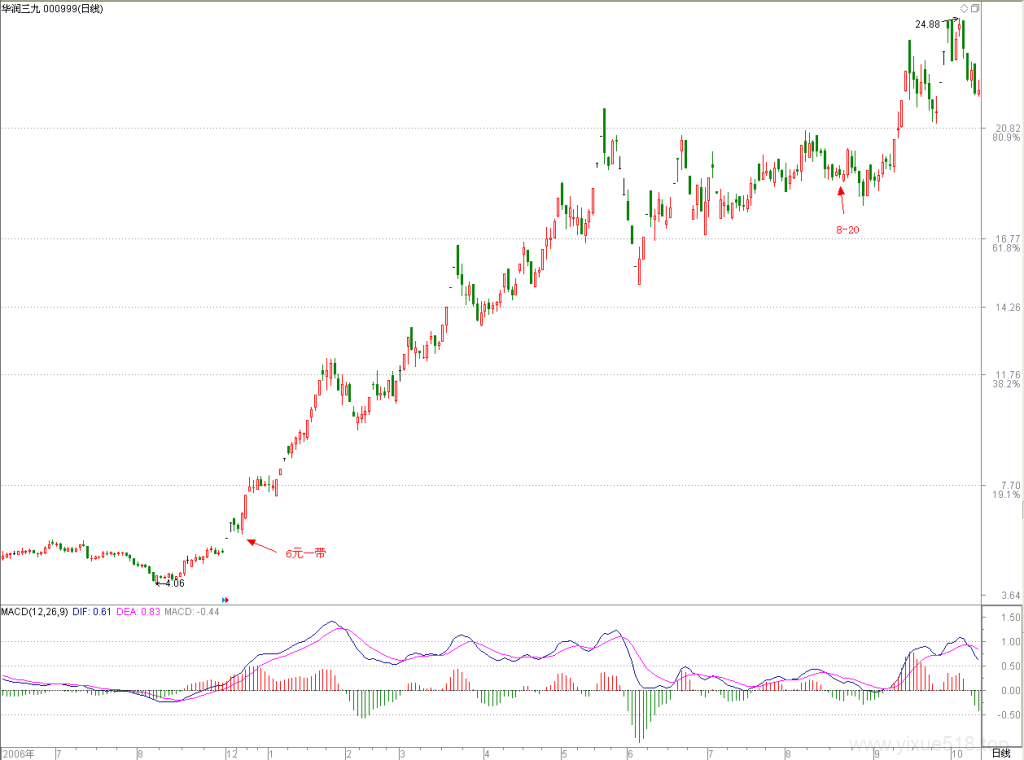This screenshot has height=760, width=1024.
Task: Click the 24.88 high price marker
Action: coord(927,24)
